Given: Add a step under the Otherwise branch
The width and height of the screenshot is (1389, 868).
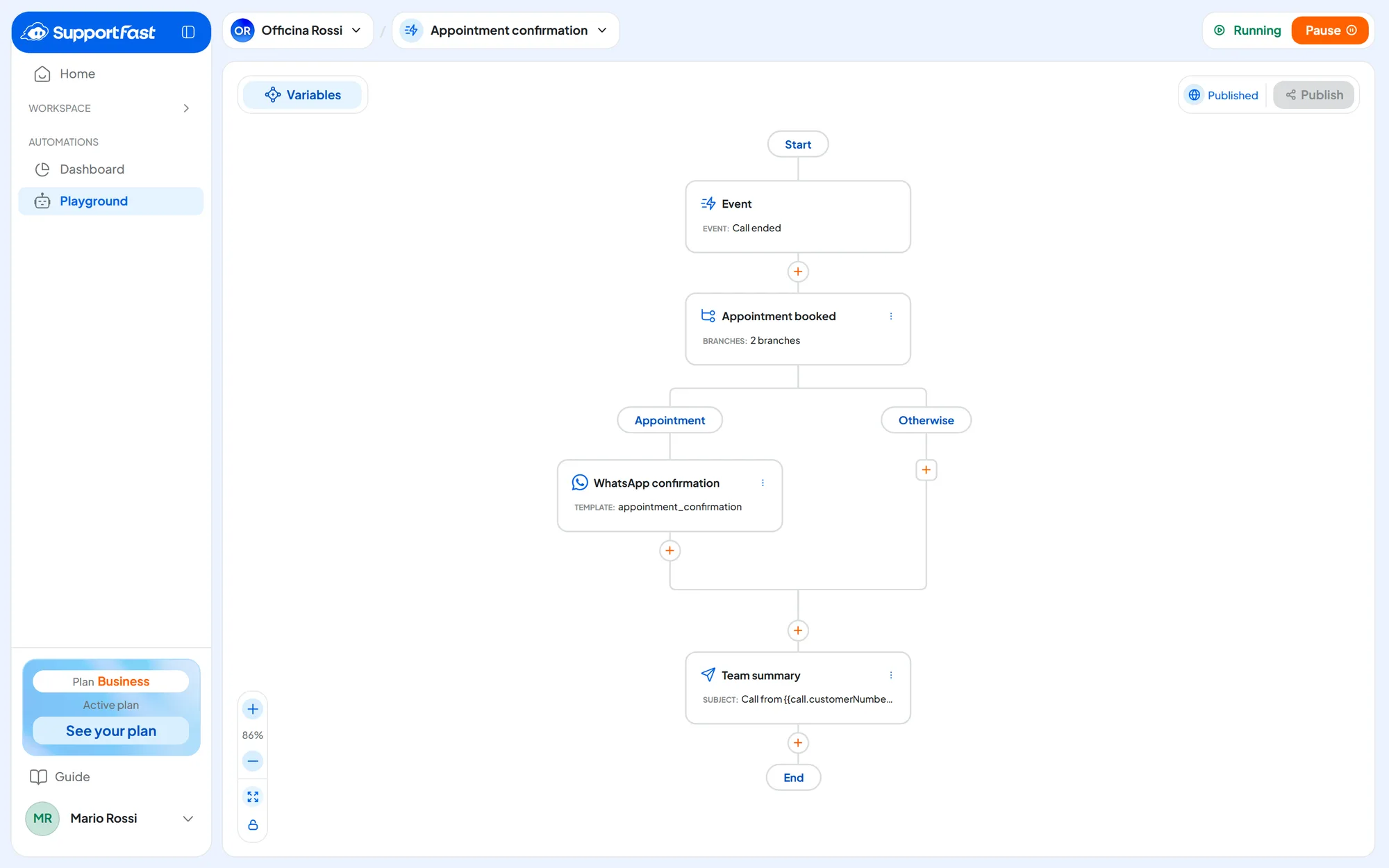Looking at the screenshot, I should coord(926,470).
